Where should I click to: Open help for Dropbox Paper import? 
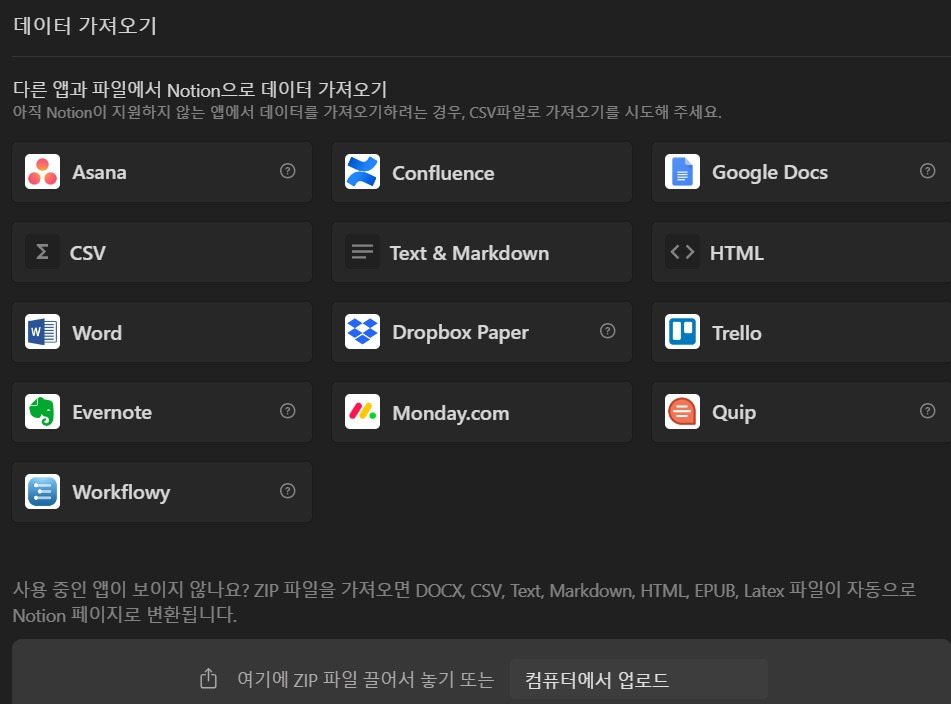coord(607,331)
